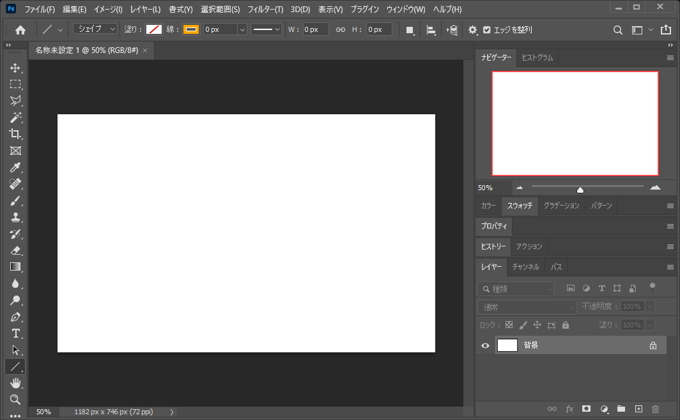Select the Zoom tool
The width and height of the screenshot is (680, 420).
coord(15,400)
